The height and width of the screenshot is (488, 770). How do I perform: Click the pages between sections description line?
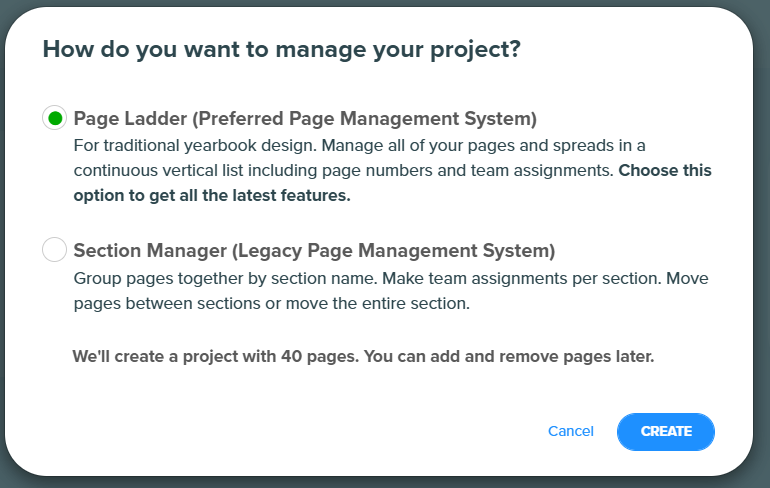coord(272,303)
